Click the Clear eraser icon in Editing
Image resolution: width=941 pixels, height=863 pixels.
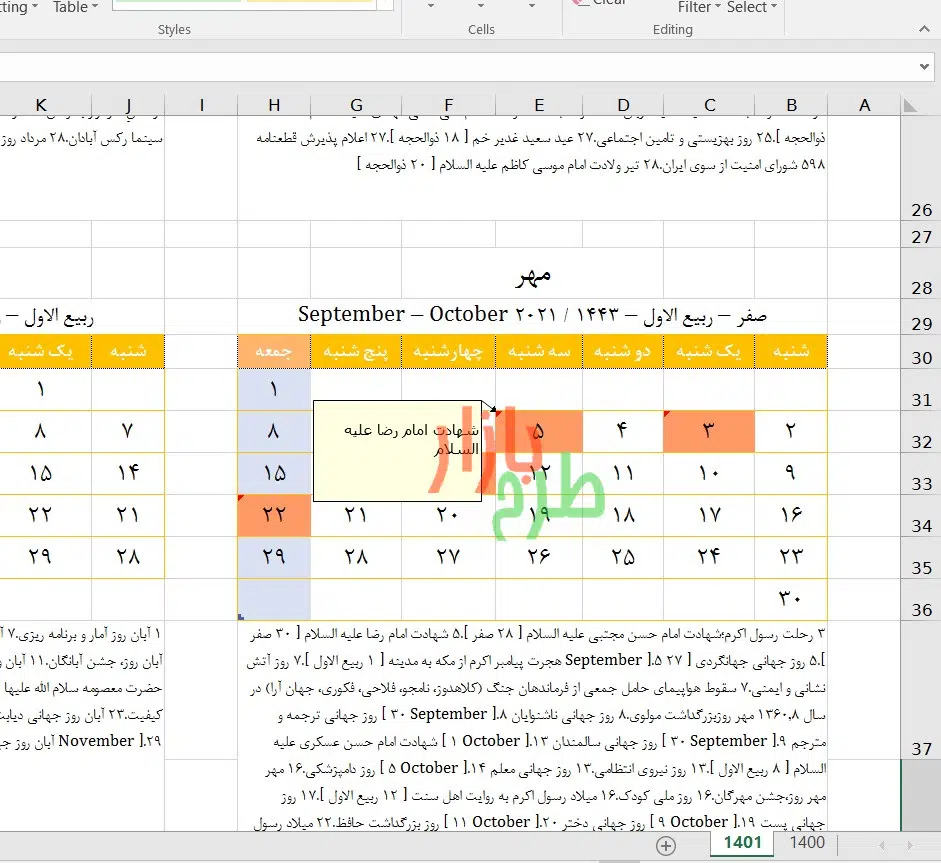pos(580,3)
